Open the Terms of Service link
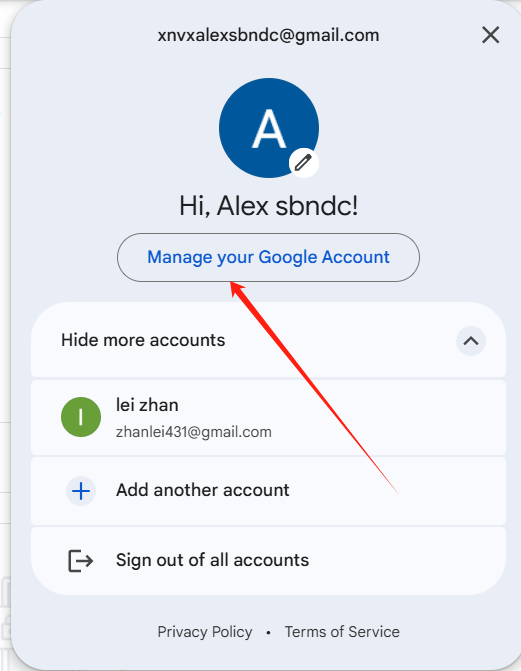The width and height of the screenshot is (521, 671). [342, 632]
